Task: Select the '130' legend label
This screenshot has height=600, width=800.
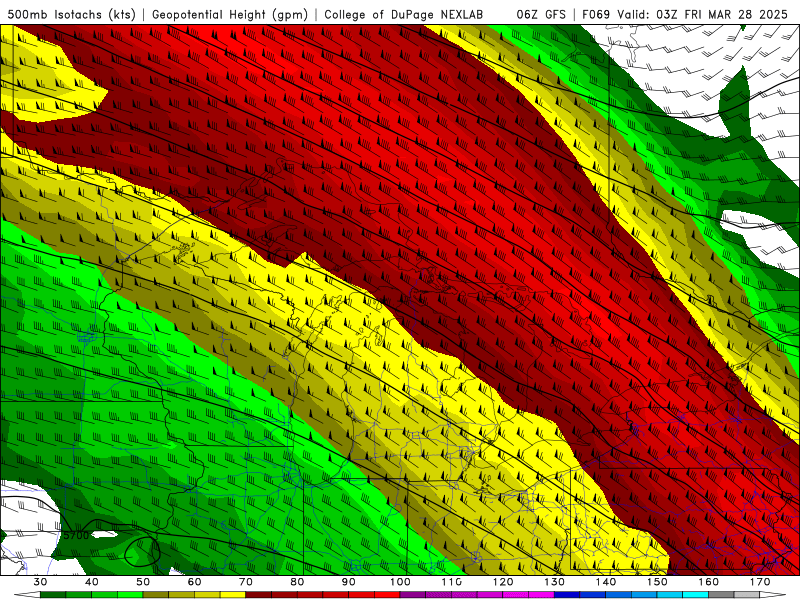Action: point(555,582)
